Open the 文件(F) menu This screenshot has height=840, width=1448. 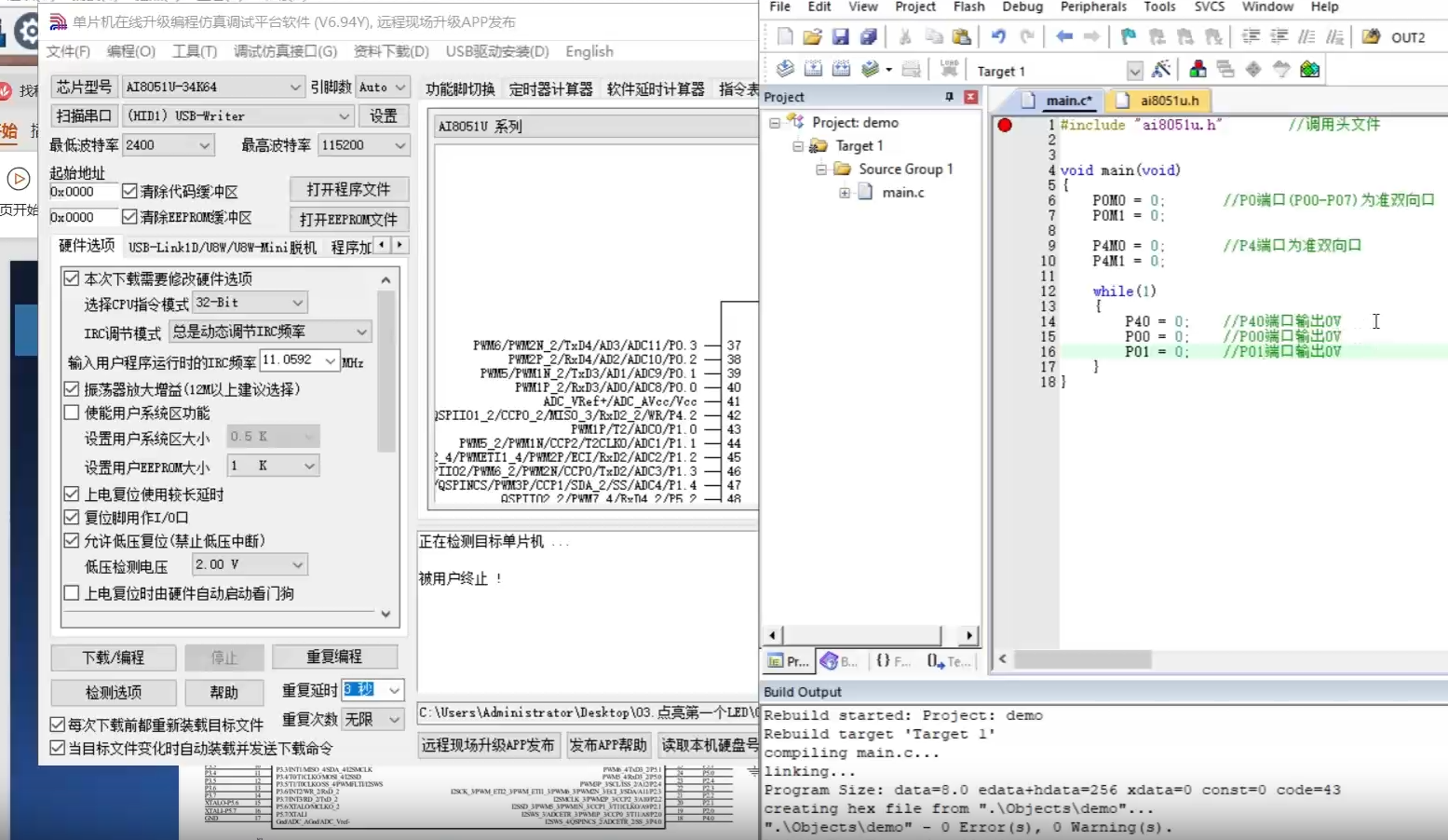pyautogui.click(x=69, y=51)
